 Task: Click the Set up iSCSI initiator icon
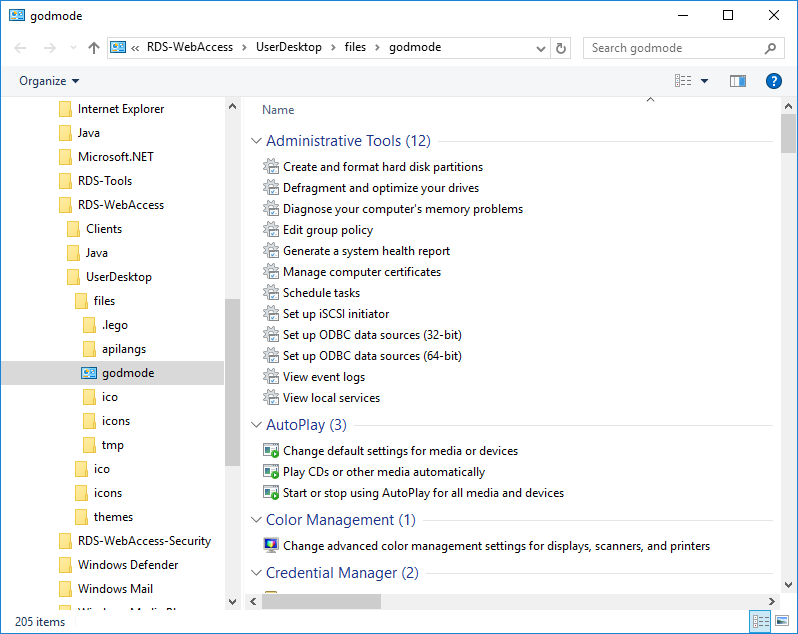pyautogui.click(x=271, y=313)
